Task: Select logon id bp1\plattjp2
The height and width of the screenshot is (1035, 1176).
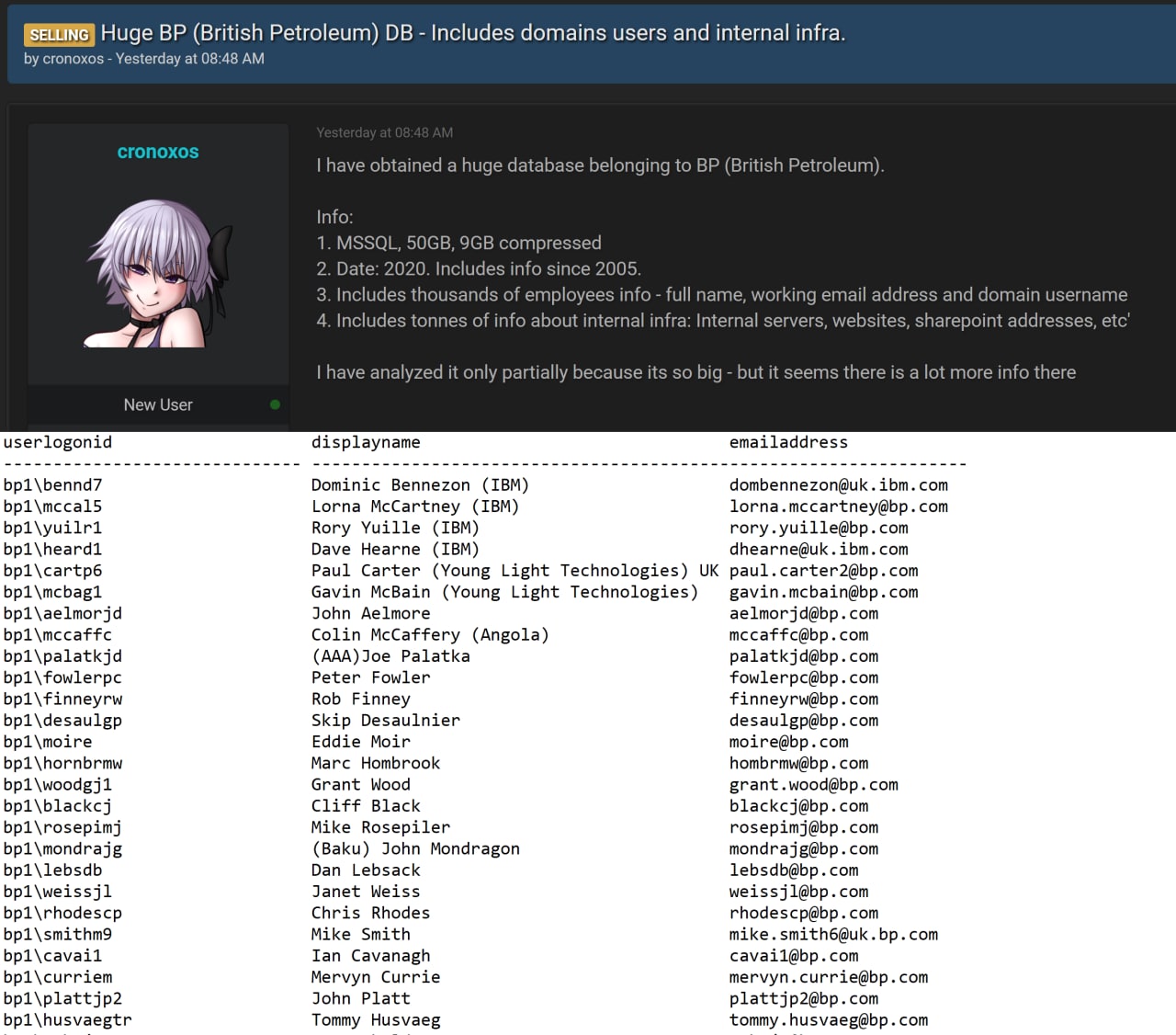Action: point(62,998)
